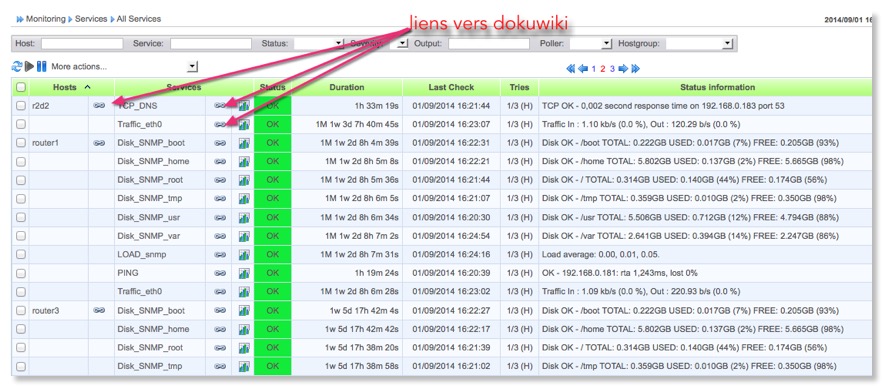View graph icon for router1 Disk_SNMP_tmp
Screen dimensions: 882x386
click(244, 199)
